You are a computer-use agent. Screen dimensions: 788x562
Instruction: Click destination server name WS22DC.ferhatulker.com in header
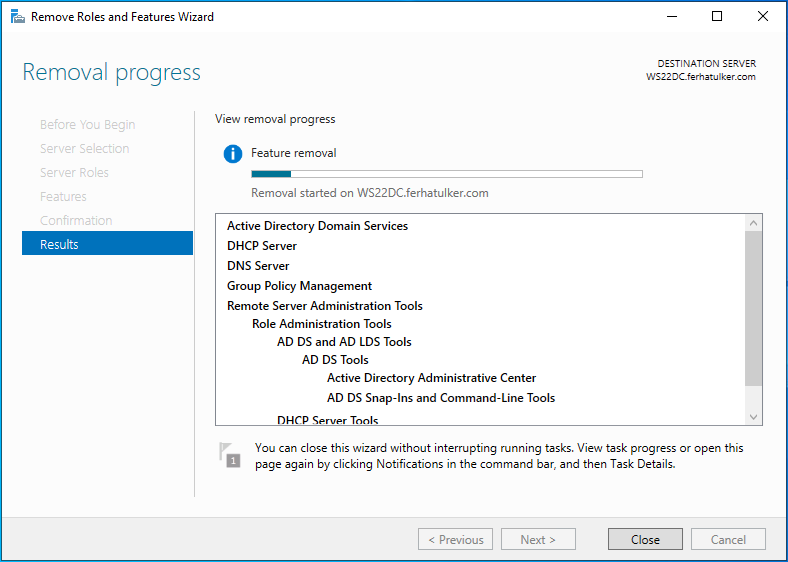(701, 77)
